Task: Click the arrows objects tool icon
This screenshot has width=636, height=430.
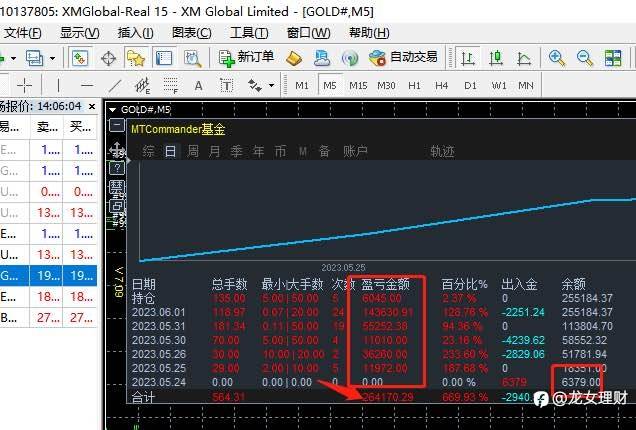Action: tap(255, 86)
